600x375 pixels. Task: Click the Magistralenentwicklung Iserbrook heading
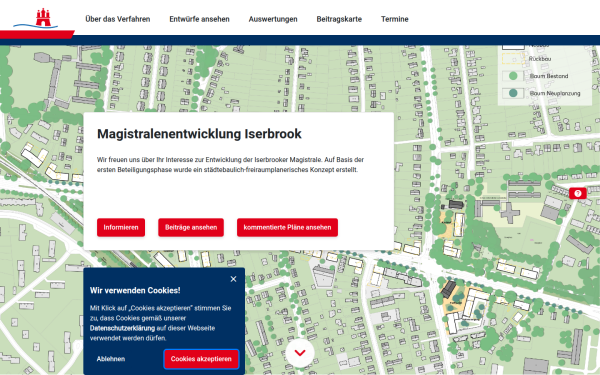point(199,134)
